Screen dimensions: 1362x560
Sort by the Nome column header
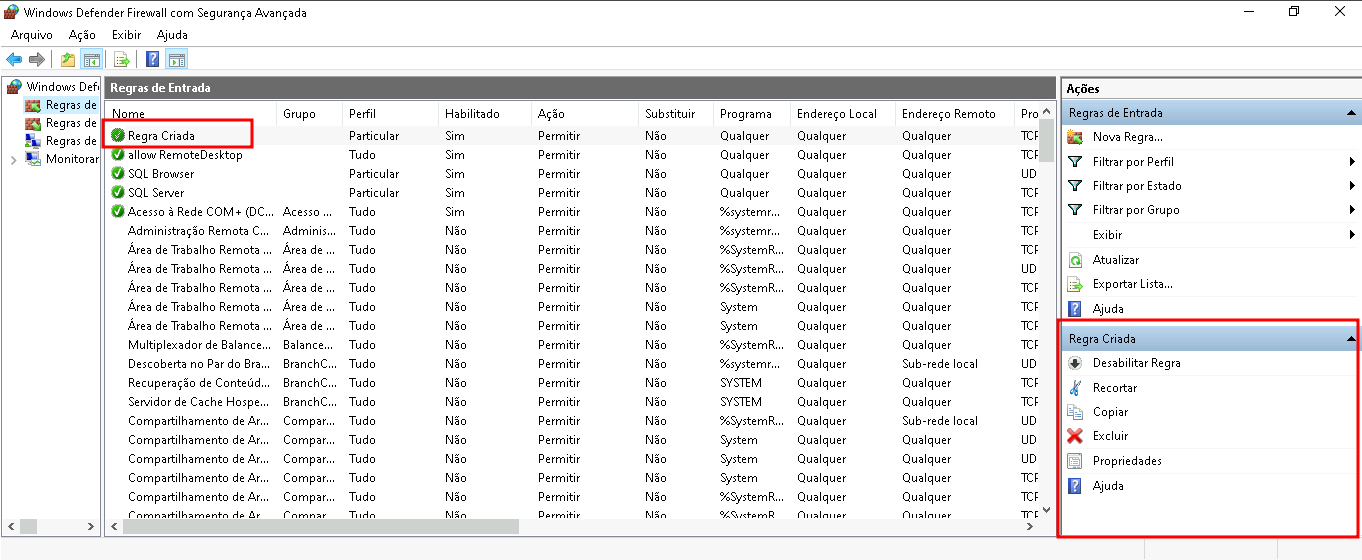point(191,113)
